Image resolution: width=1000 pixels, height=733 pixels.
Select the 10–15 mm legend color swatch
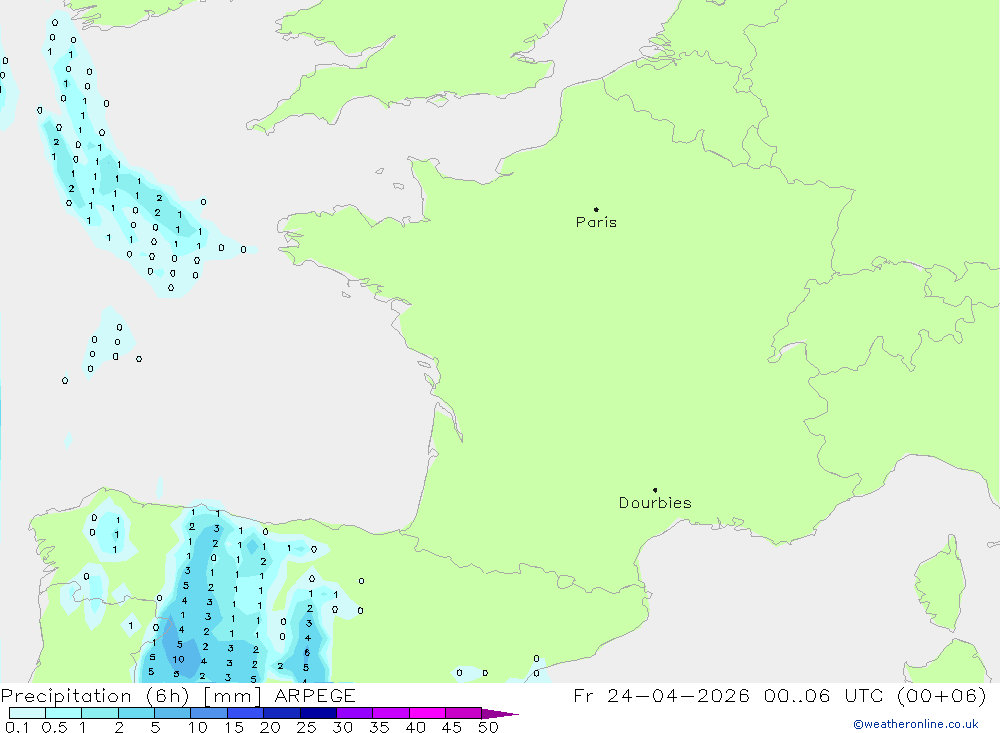coord(209,713)
